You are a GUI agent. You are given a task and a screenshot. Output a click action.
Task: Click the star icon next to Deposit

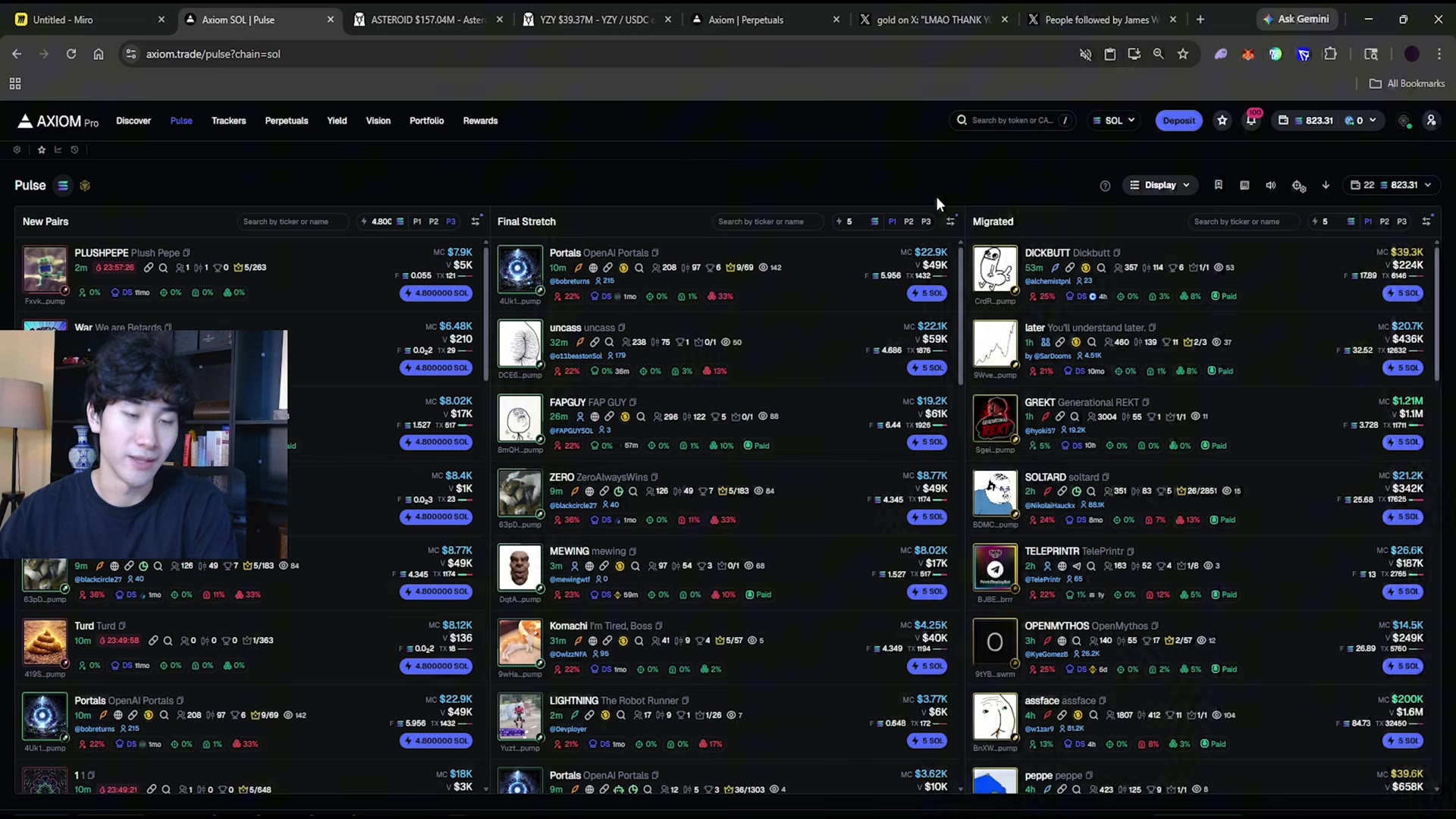coord(1222,121)
